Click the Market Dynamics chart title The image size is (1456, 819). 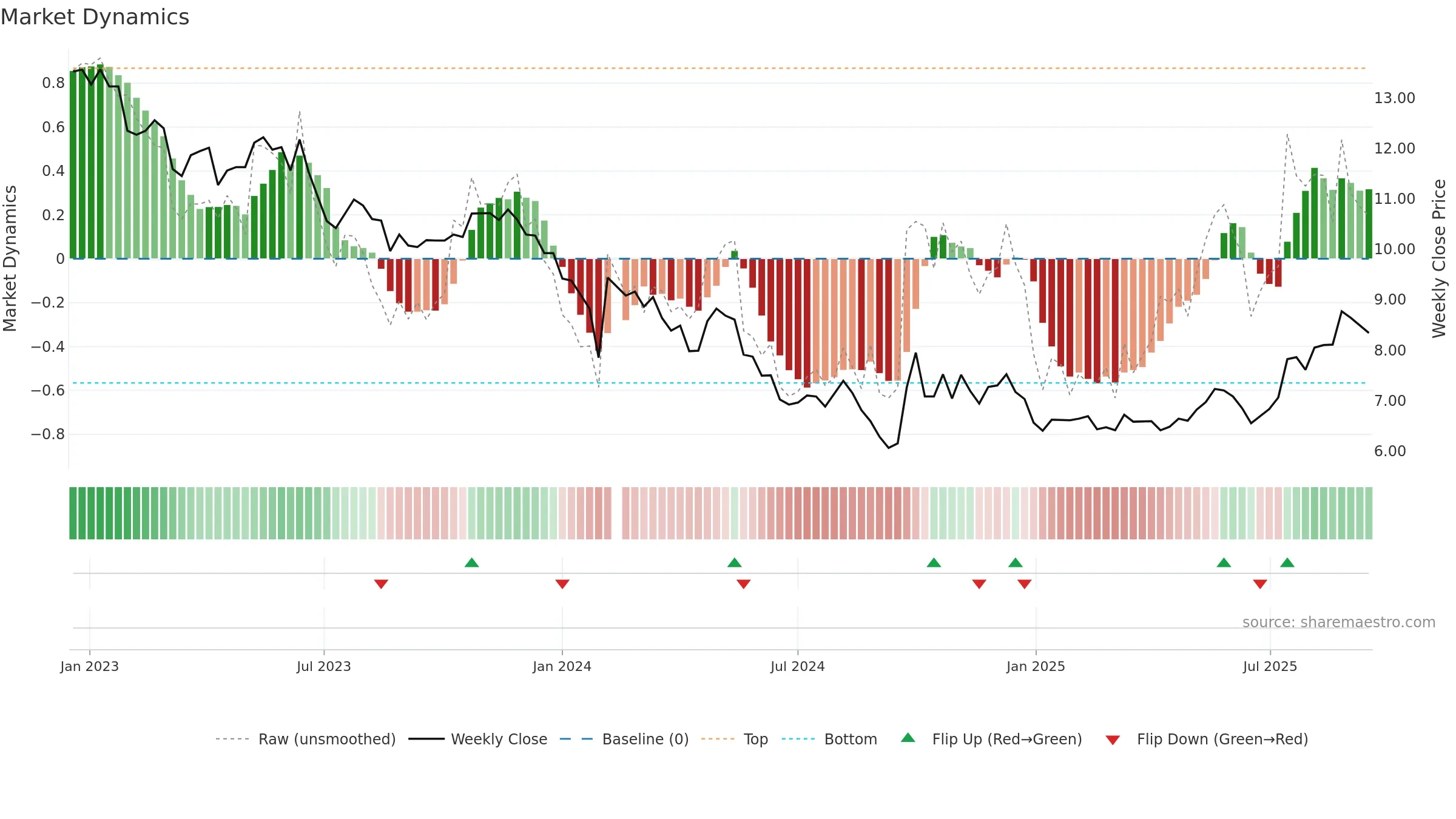click(x=95, y=17)
